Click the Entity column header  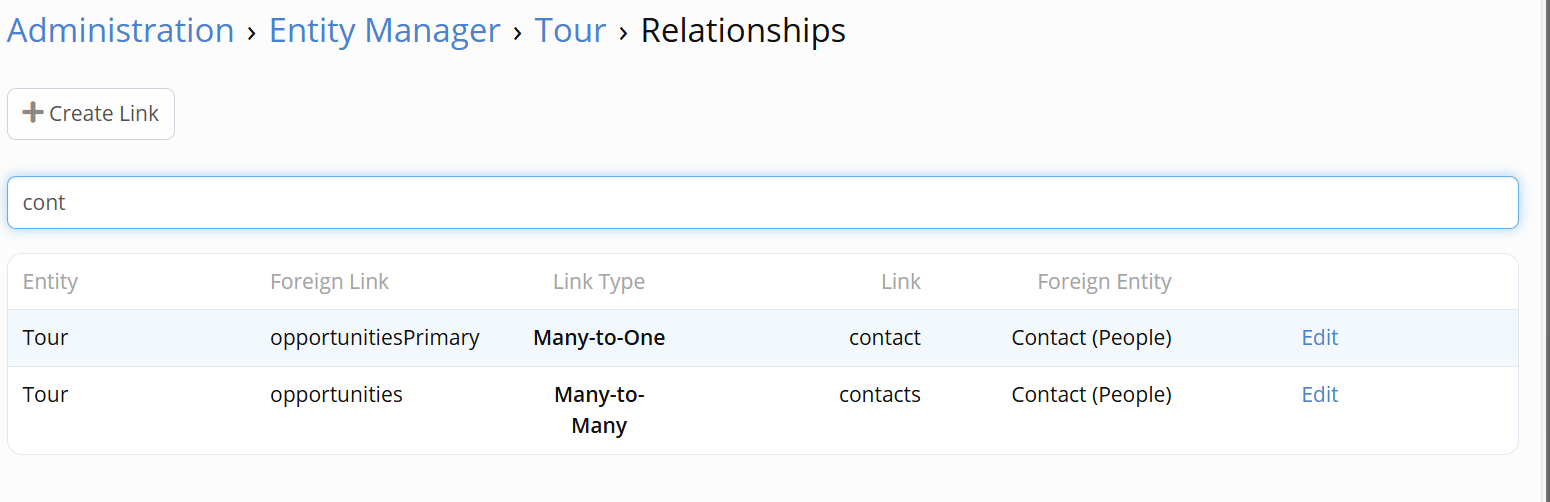(50, 282)
